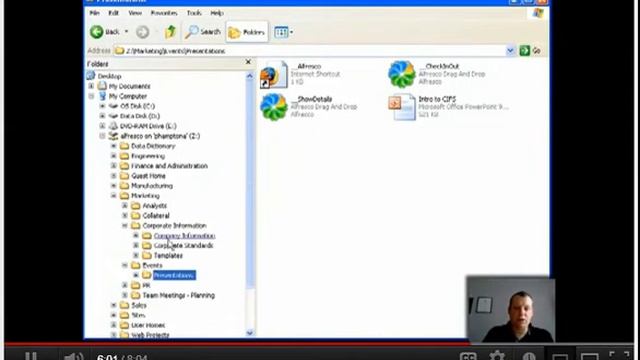Expand the Manufacturing folder node
640x360 pixels.
click(x=114, y=186)
